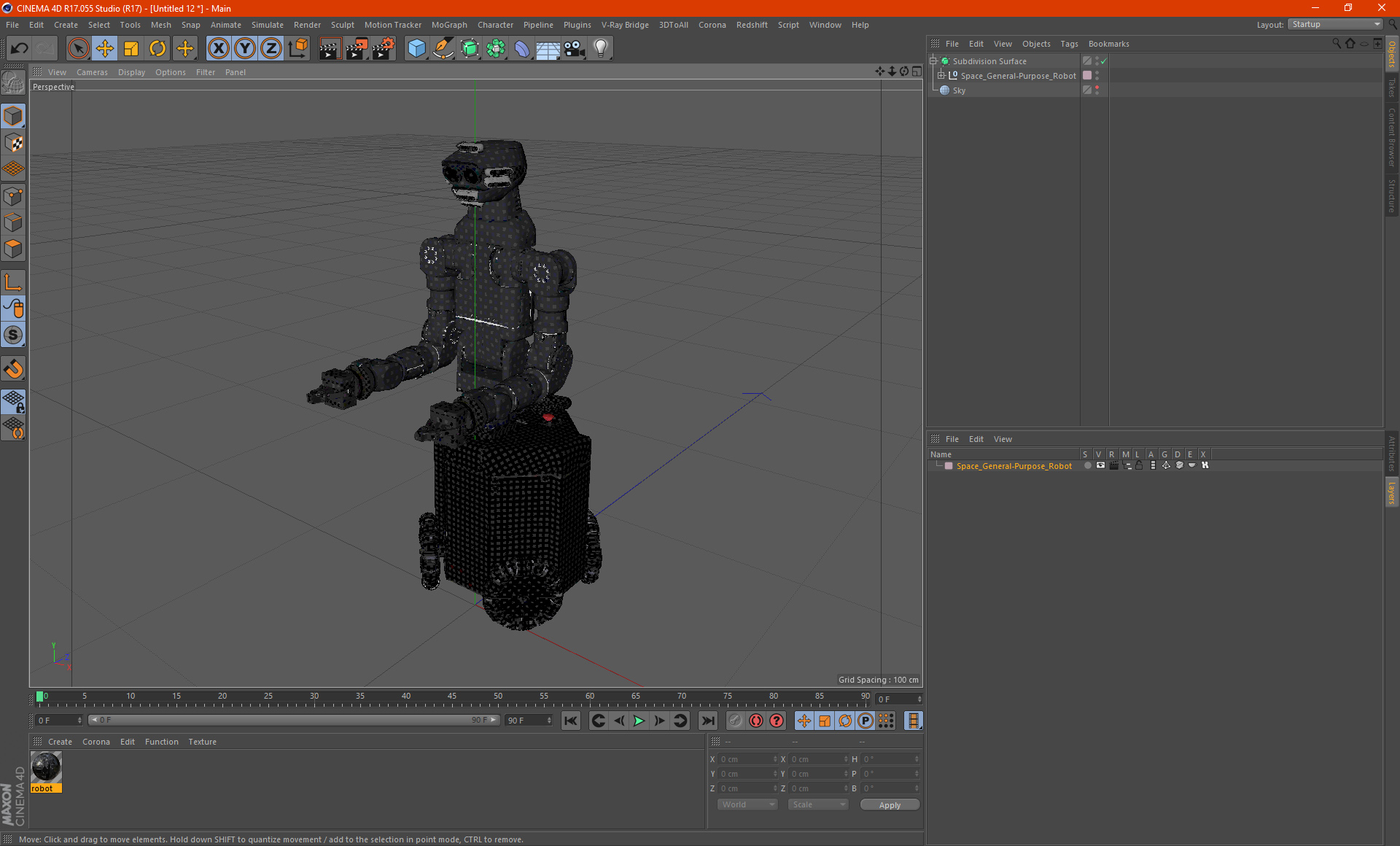Click the Render to Picture Viewer icon
This screenshot has height=846, width=1400.
tap(357, 49)
